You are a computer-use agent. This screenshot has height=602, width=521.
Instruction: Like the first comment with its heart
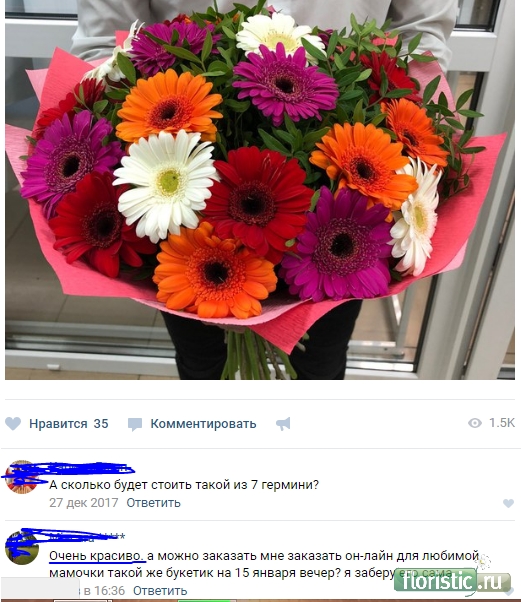click(x=508, y=503)
